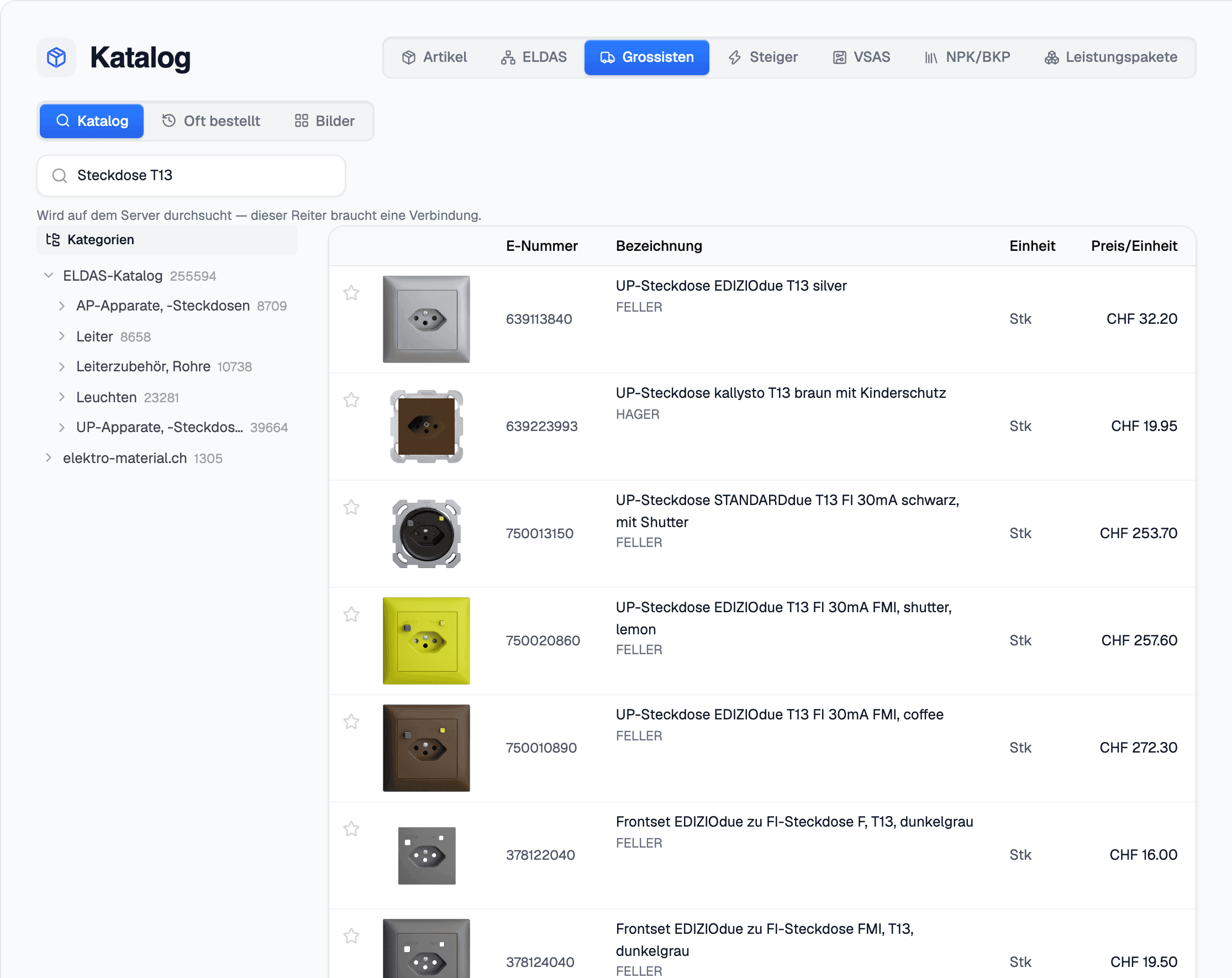The height and width of the screenshot is (978, 1232).
Task: Favorite the EDIZIOdue T13 silver item star
Action: [x=351, y=293]
